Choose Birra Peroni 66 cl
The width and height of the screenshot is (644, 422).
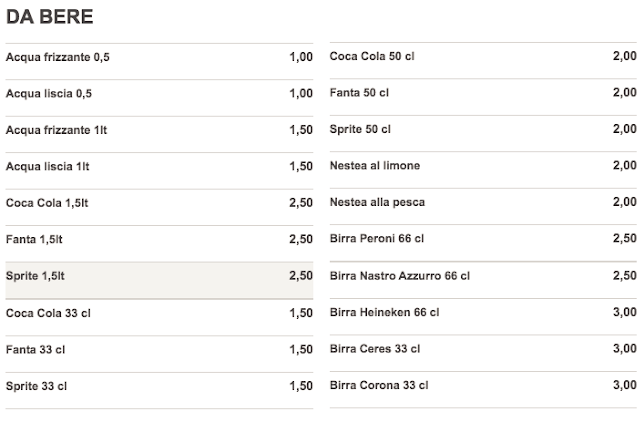point(377,238)
